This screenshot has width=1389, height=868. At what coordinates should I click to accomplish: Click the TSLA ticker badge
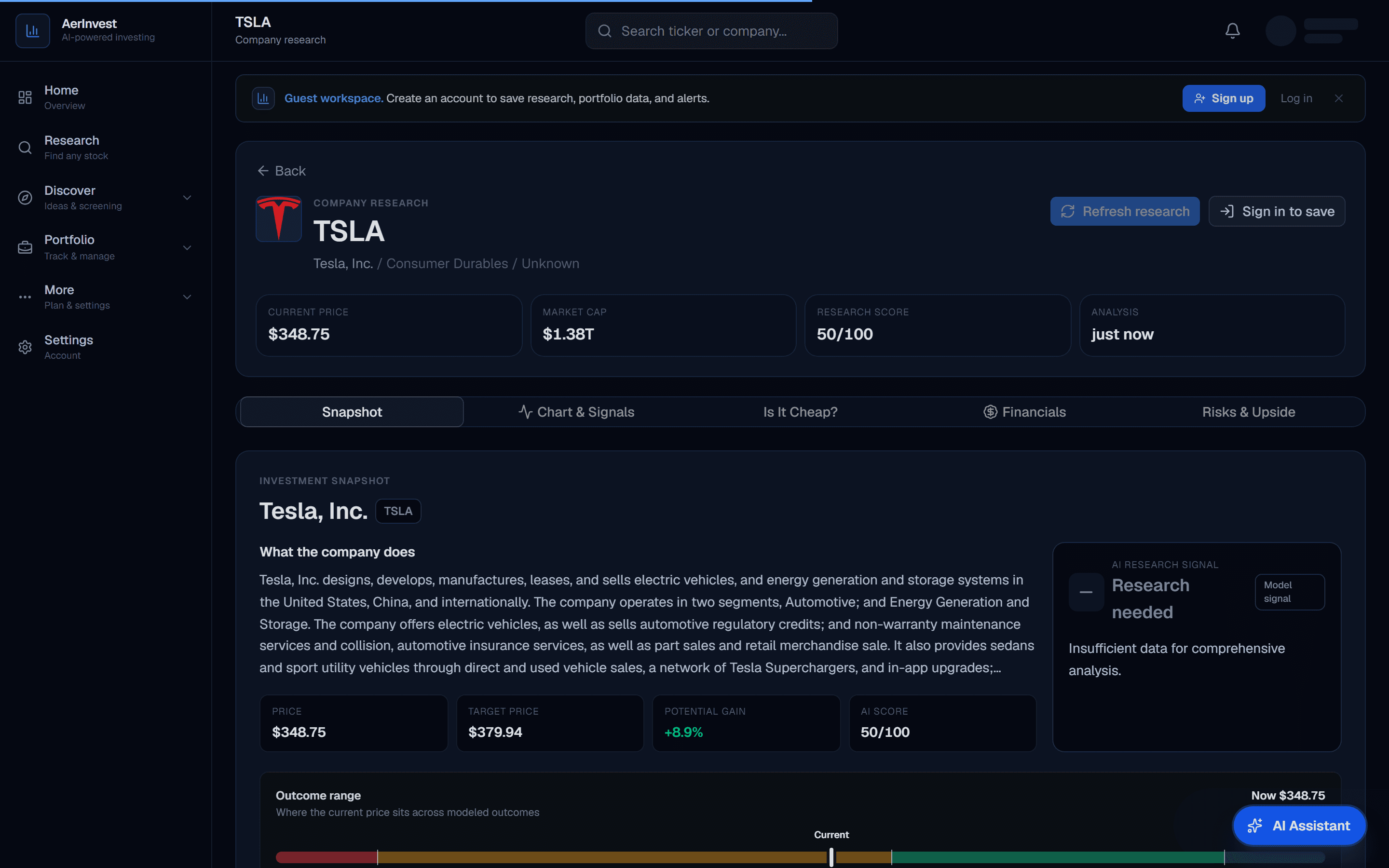click(398, 511)
